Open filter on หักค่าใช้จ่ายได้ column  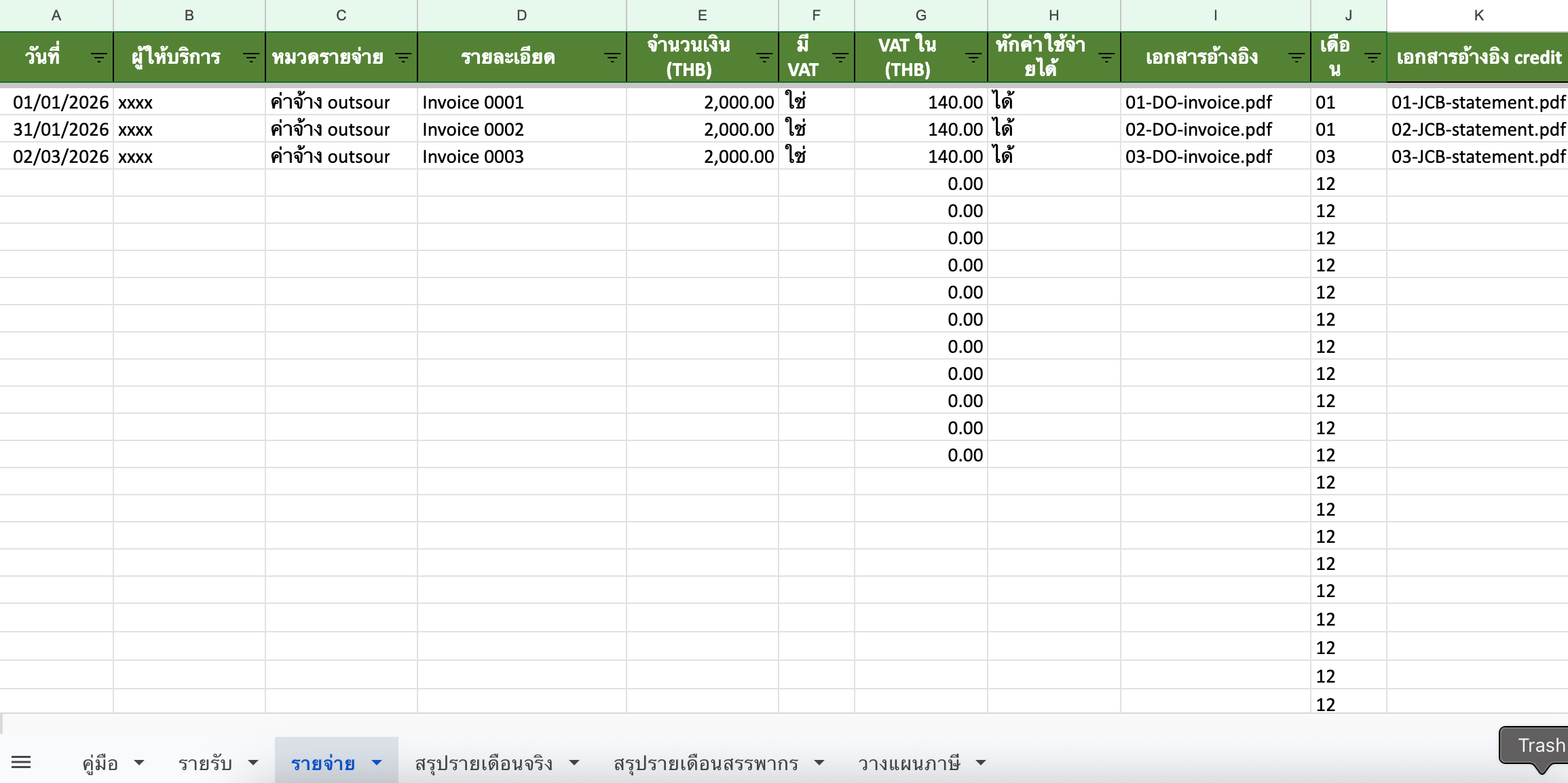click(x=1106, y=58)
